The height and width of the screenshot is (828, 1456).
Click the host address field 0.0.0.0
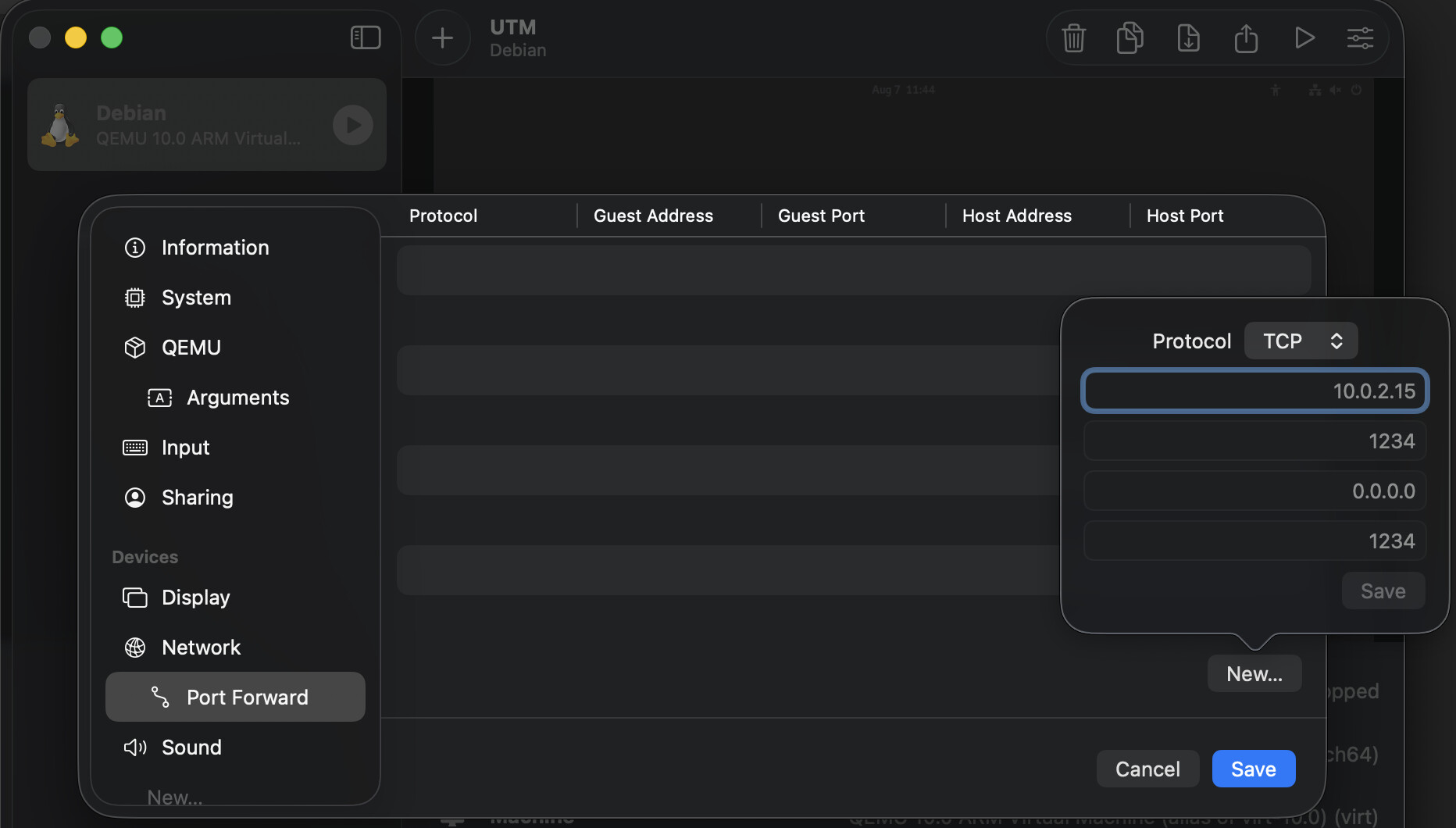pyautogui.click(x=1254, y=491)
